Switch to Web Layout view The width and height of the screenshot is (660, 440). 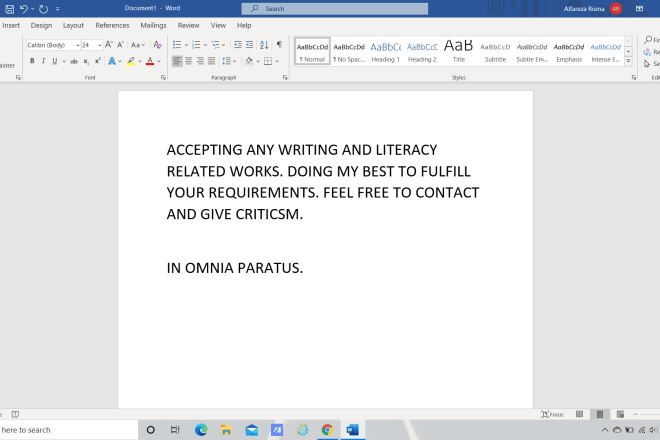point(620,414)
